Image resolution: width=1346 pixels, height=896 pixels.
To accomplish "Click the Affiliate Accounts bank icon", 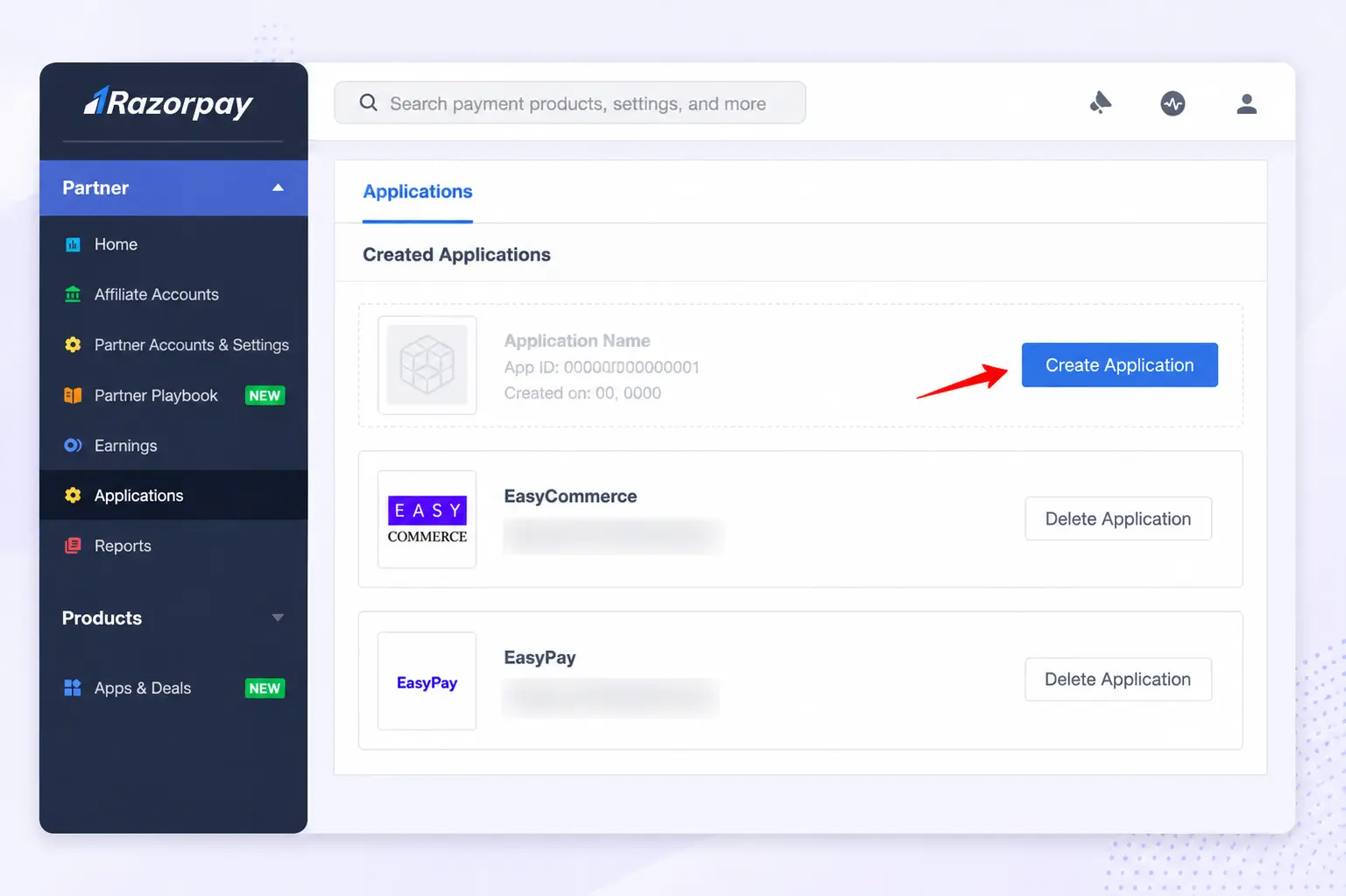I will click(x=73, y=294).
